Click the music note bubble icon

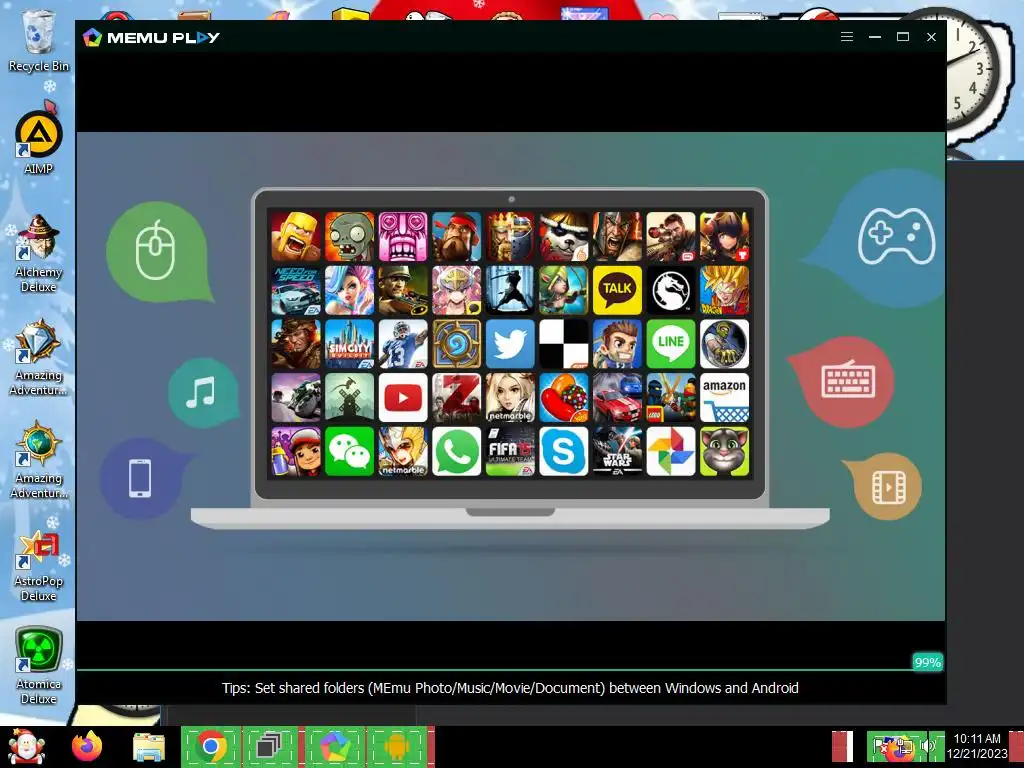[202, 392]
